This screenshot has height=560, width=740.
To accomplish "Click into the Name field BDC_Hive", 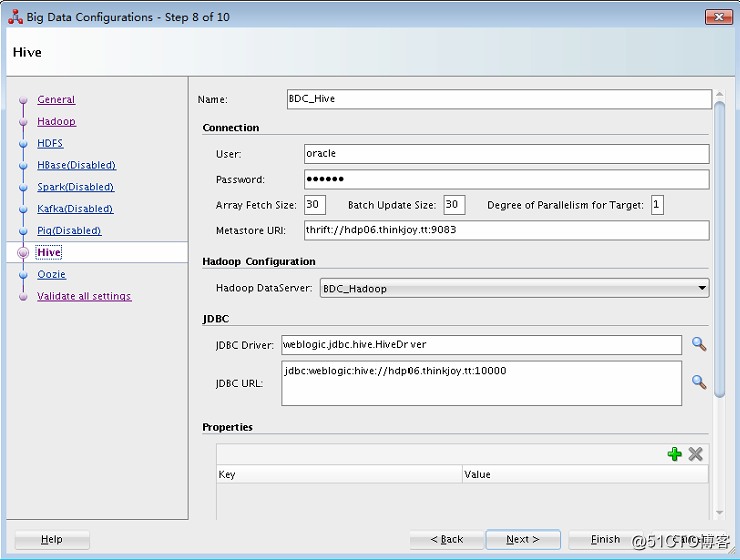I will pyautogui.click(x=499, y=99).
